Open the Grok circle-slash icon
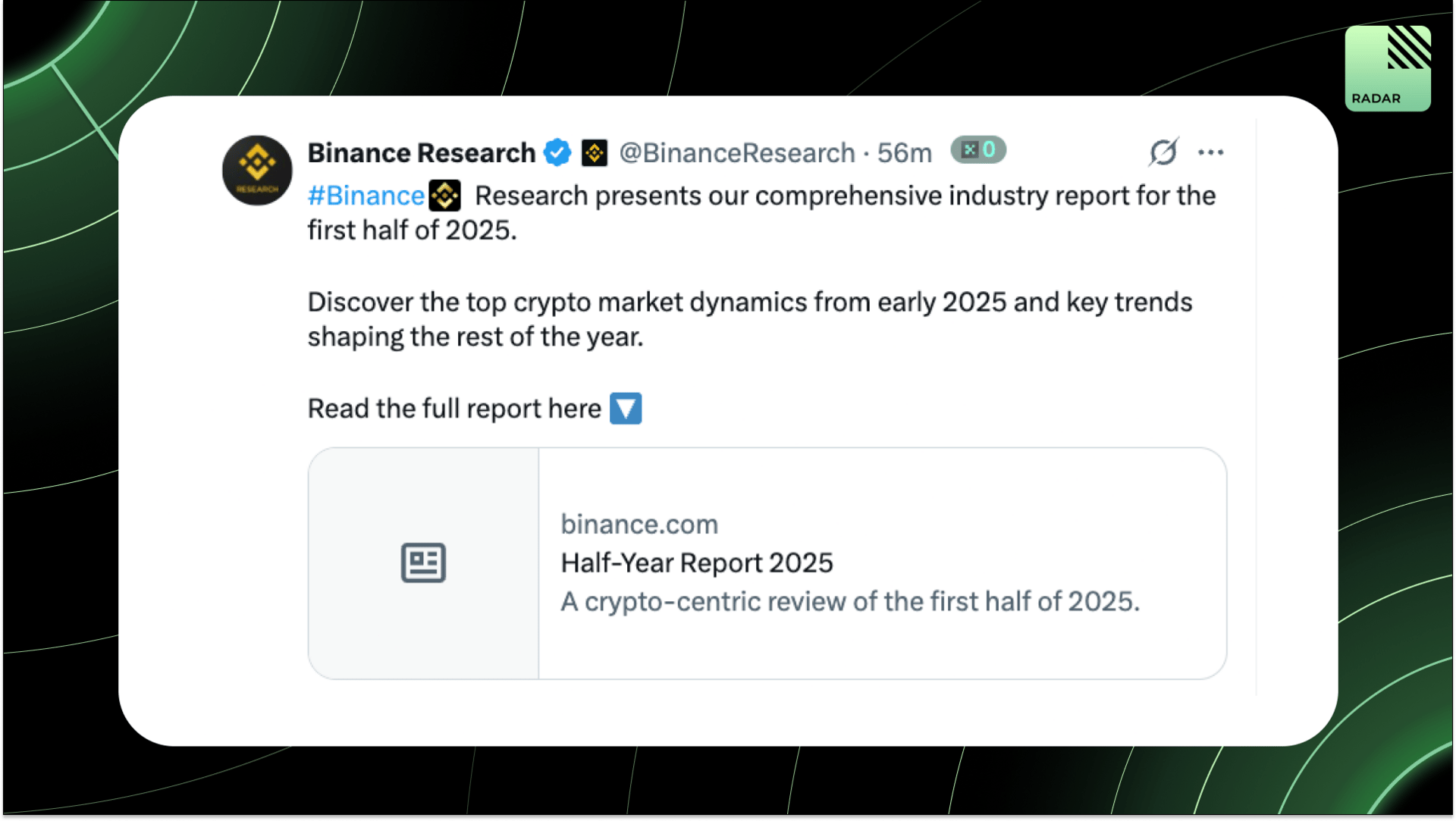 (x=1163, y=152)
